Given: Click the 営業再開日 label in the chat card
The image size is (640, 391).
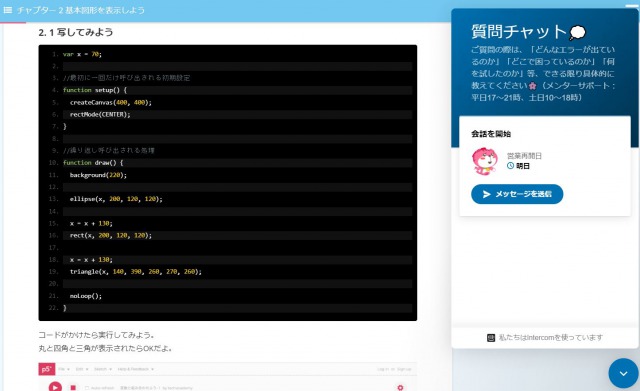Looking at the screenshot, I should [524, 156].
